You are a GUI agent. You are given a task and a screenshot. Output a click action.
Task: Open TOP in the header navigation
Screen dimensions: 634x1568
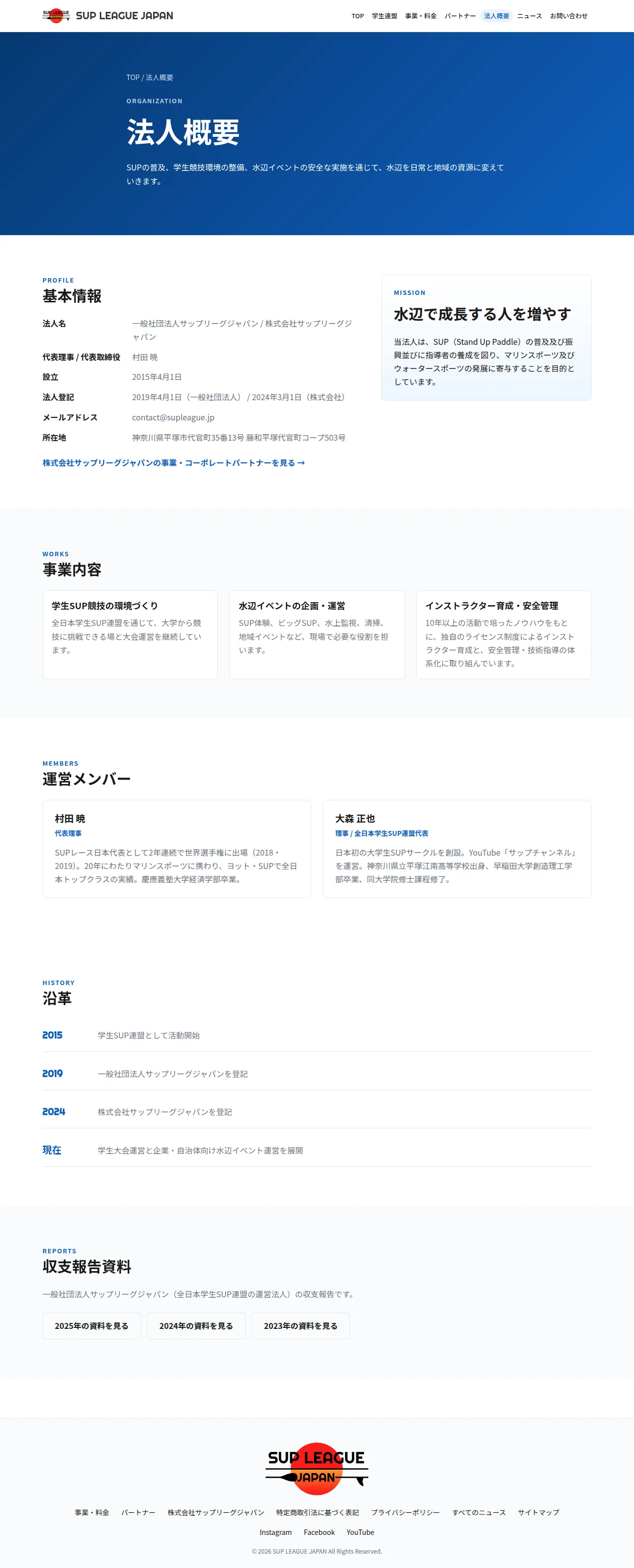[358, 16]
